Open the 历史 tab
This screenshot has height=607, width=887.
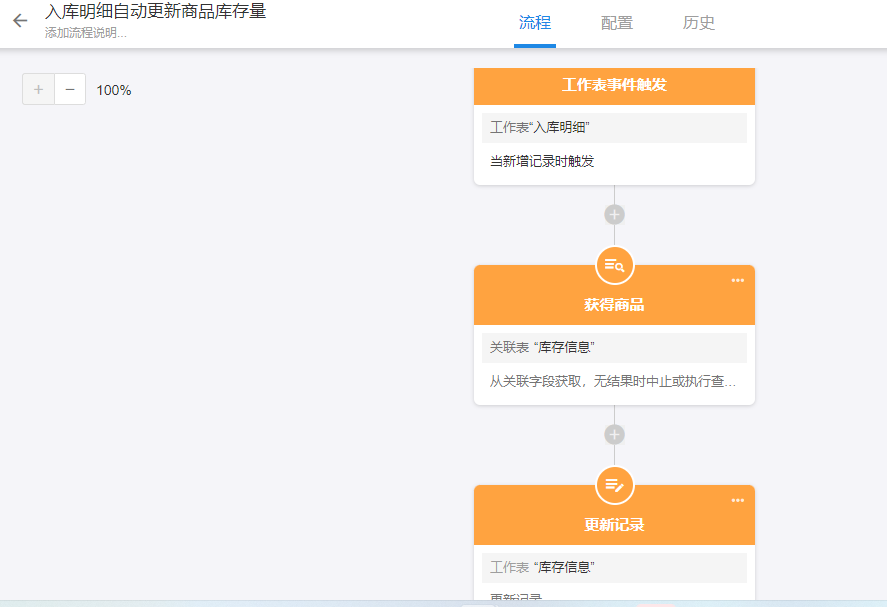699,23
